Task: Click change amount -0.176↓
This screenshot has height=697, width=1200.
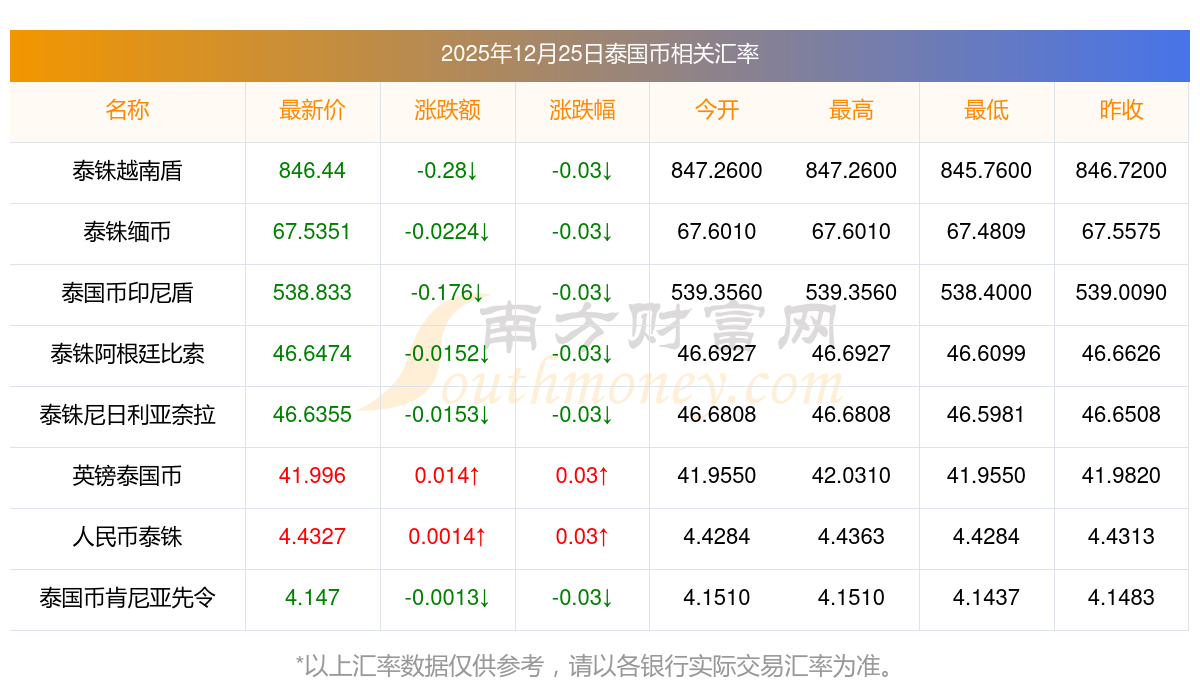Action: pyautogui.click(x=447, y=293)
